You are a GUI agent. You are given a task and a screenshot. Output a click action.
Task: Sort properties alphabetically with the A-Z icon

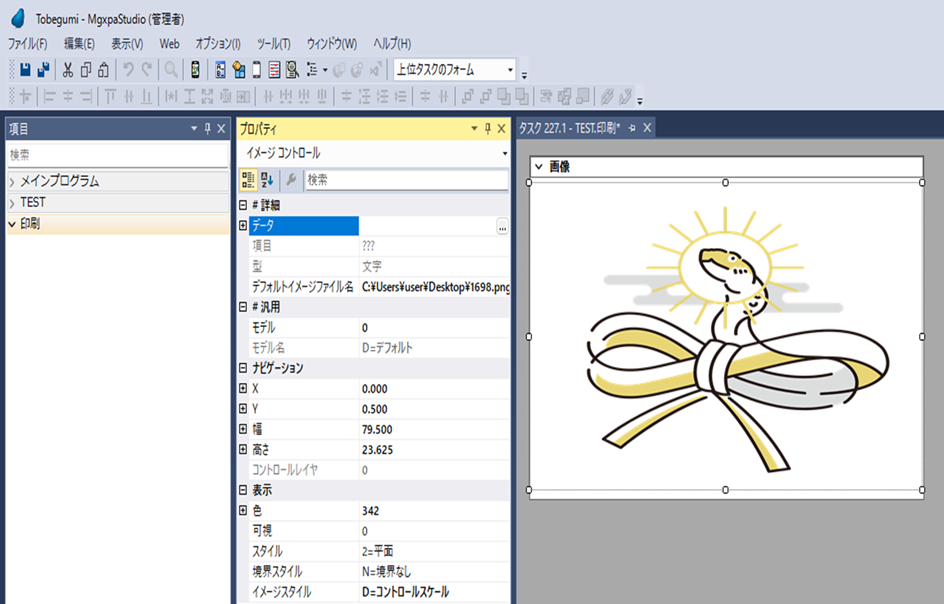(x=268, y=180)
